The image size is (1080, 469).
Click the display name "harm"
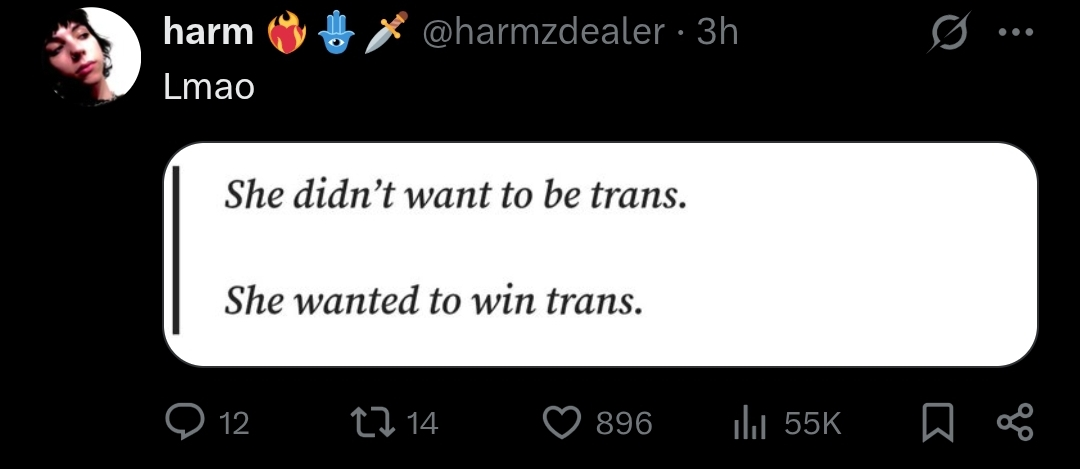tap(208, 33)
